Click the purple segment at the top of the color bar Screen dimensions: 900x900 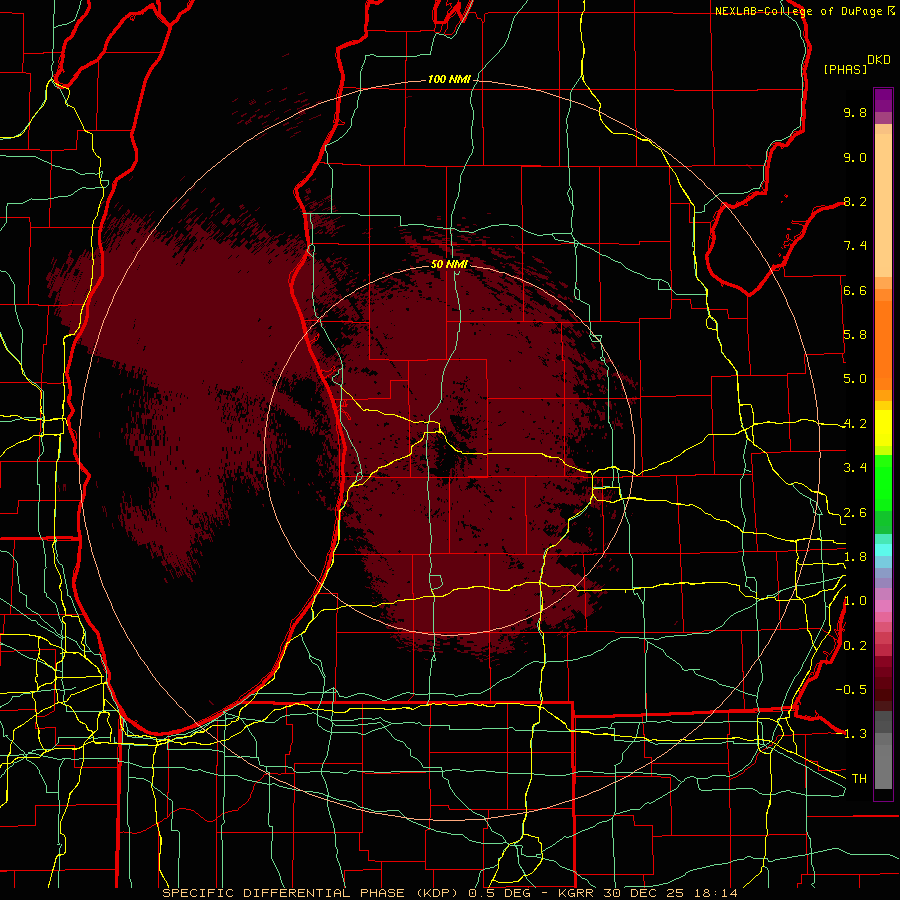[883, 100]
